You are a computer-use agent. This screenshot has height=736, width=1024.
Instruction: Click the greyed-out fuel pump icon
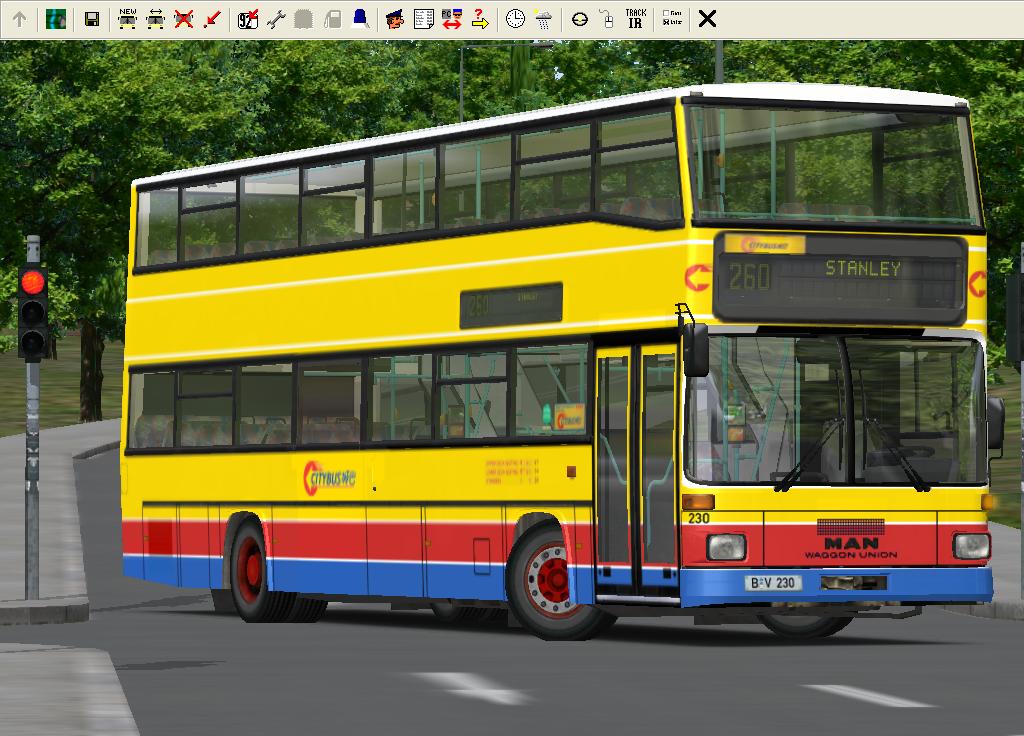pyautogui.click(x=332, y=19)
